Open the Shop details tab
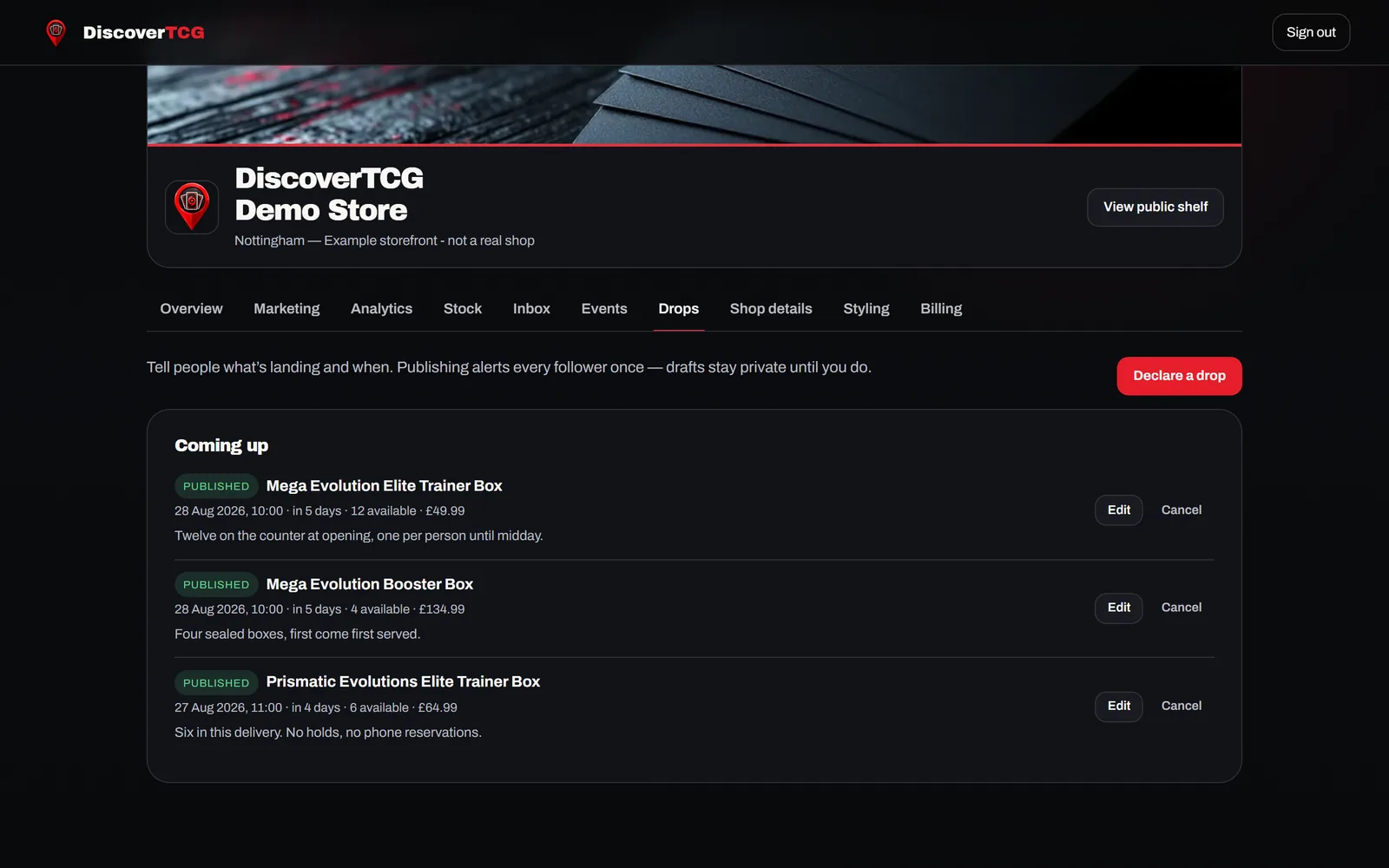1389x868 pixels. click(x=771, y=309)
